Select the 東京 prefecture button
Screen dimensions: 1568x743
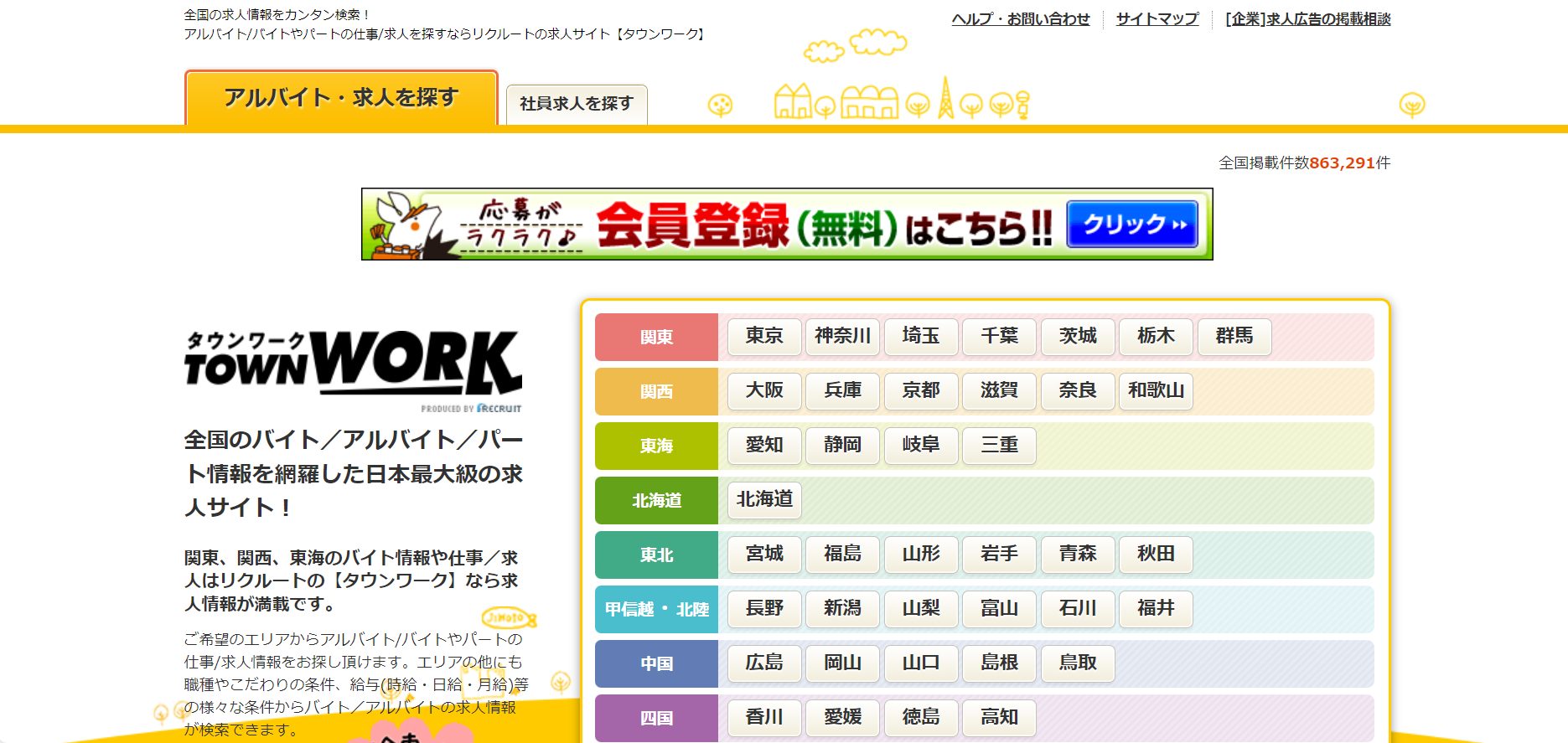click(x=764, y=337)
